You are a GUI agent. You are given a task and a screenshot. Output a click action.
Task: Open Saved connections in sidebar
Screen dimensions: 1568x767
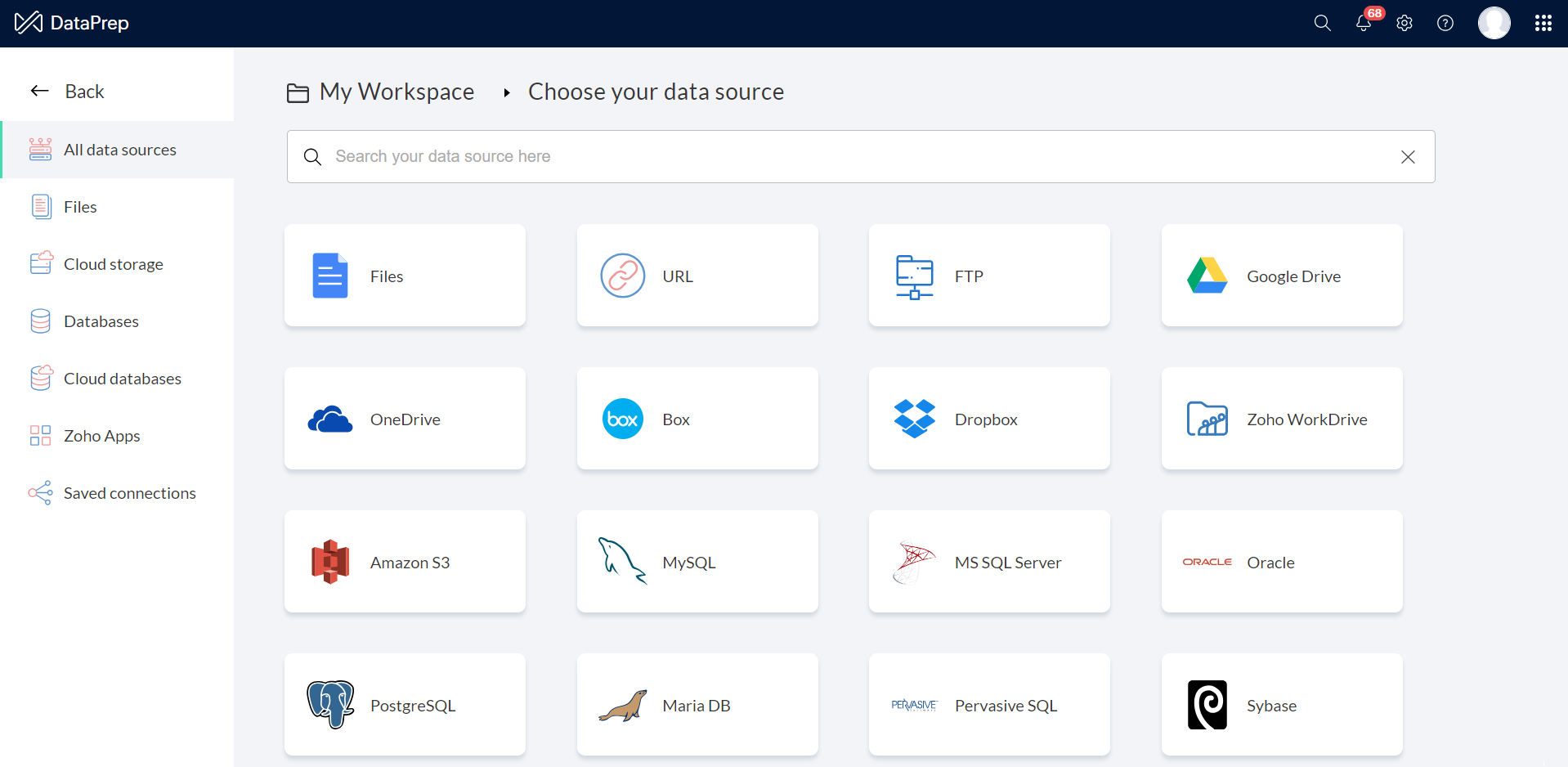[x=118, y=493]
